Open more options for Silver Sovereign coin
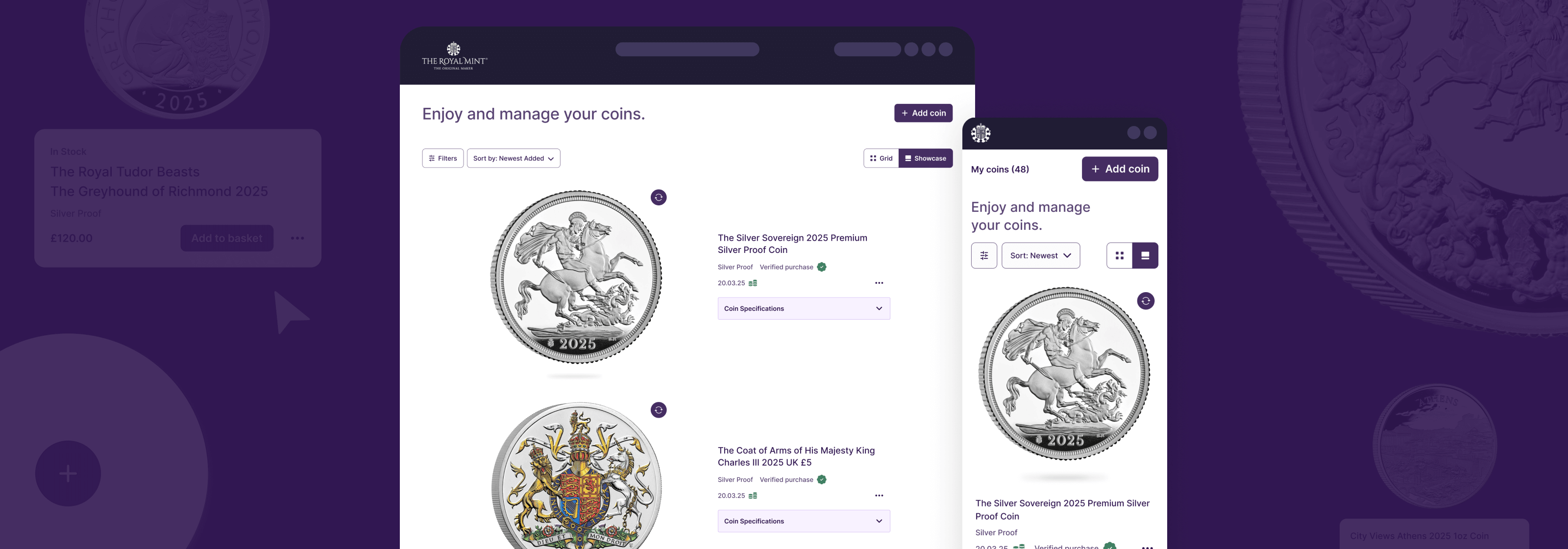 (x=879, y=283)
